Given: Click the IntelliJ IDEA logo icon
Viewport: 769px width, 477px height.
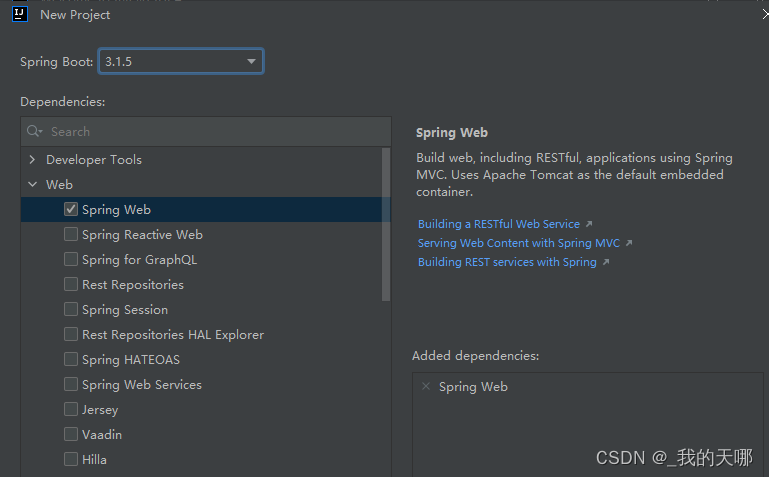Looking at the screenshot, I should [20, 14].
